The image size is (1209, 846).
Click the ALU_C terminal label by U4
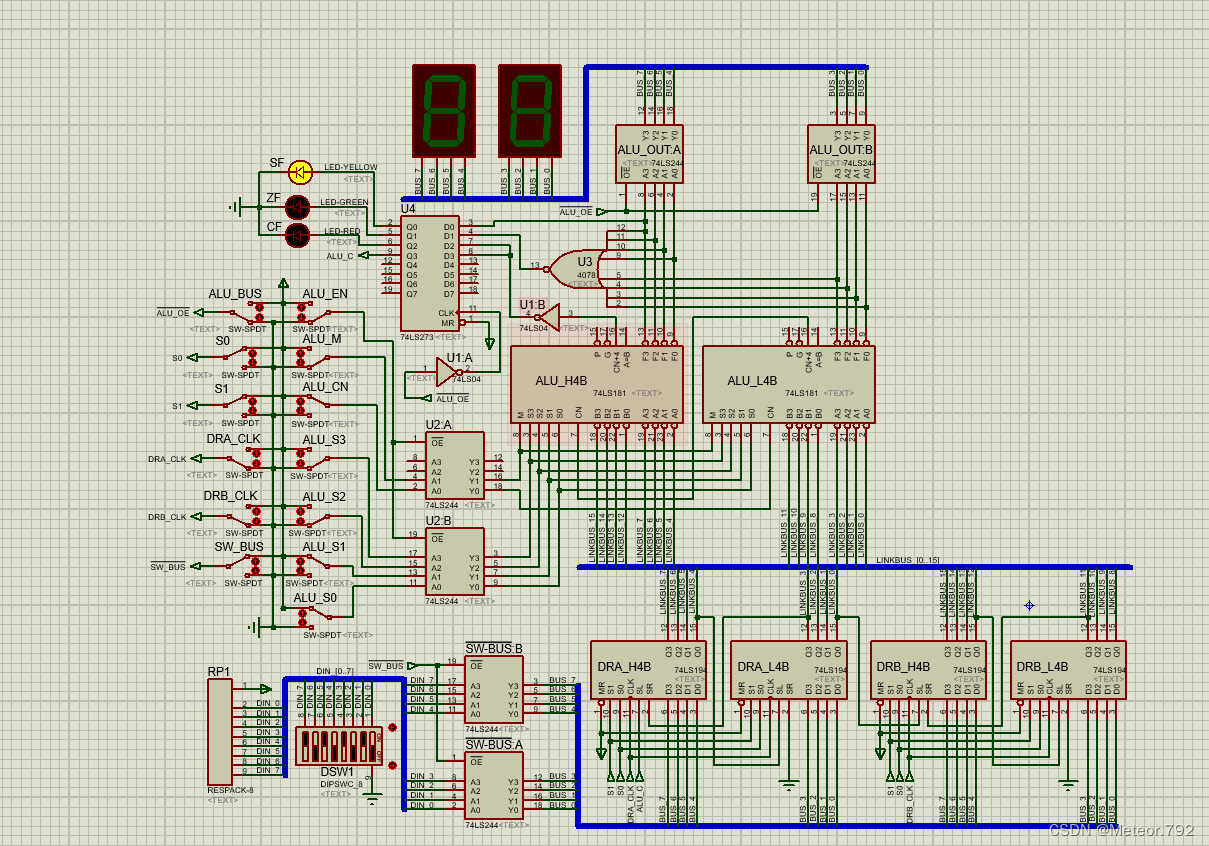tap(339, 256)
